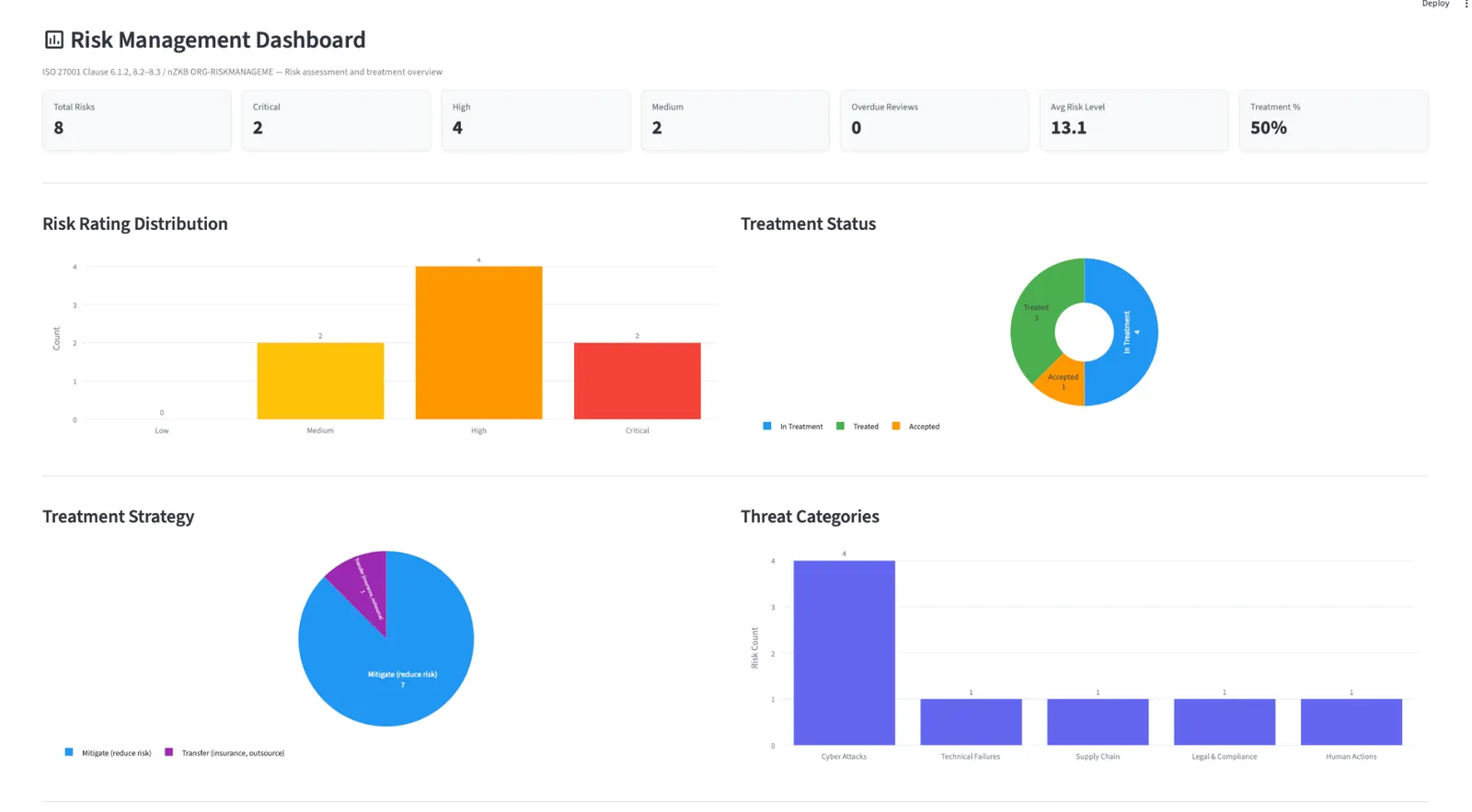Select the Critical metric card showing 2
Viewport: 1472px width, 812px height.
tap(336, 120)
